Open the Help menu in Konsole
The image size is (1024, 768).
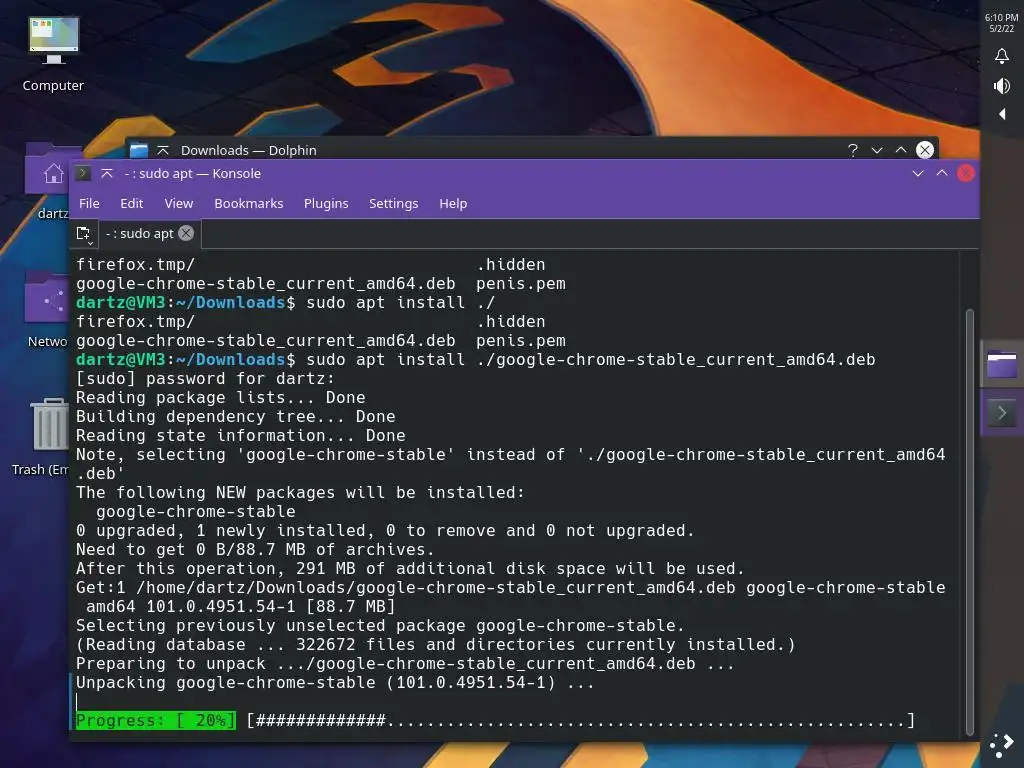[x=453, y=203]
